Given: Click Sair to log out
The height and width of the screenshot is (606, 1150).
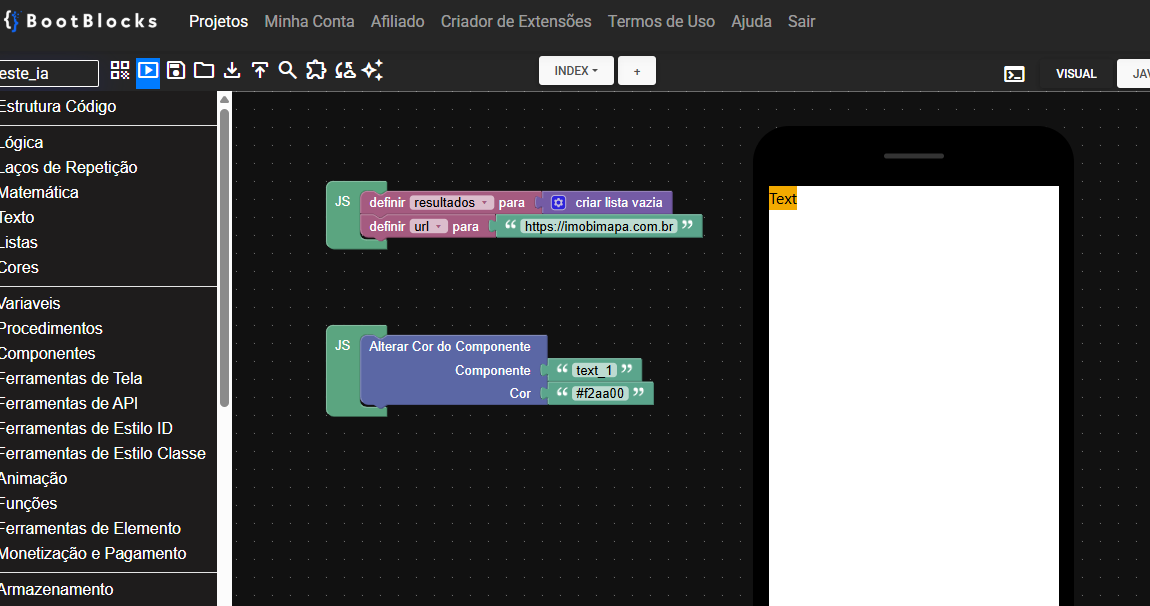Looking at the screenshot, I should pyautogui.click(x=802, y=21).
